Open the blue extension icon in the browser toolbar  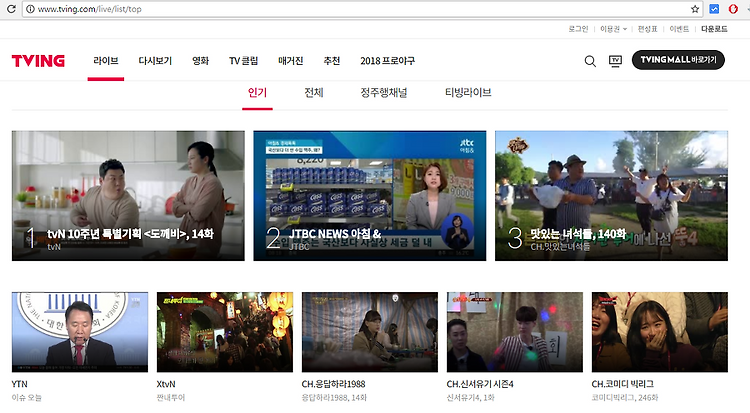pos(714,9)
